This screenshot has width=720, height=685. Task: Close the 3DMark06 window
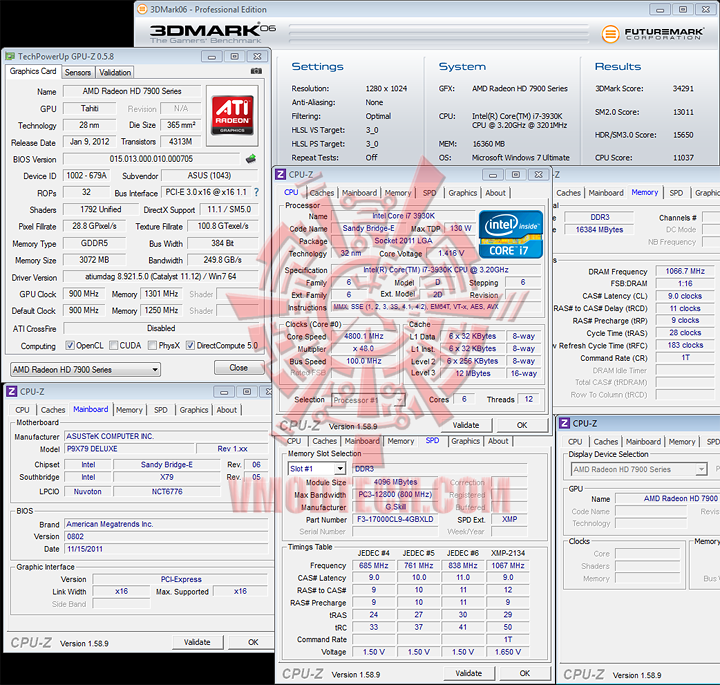706,9
